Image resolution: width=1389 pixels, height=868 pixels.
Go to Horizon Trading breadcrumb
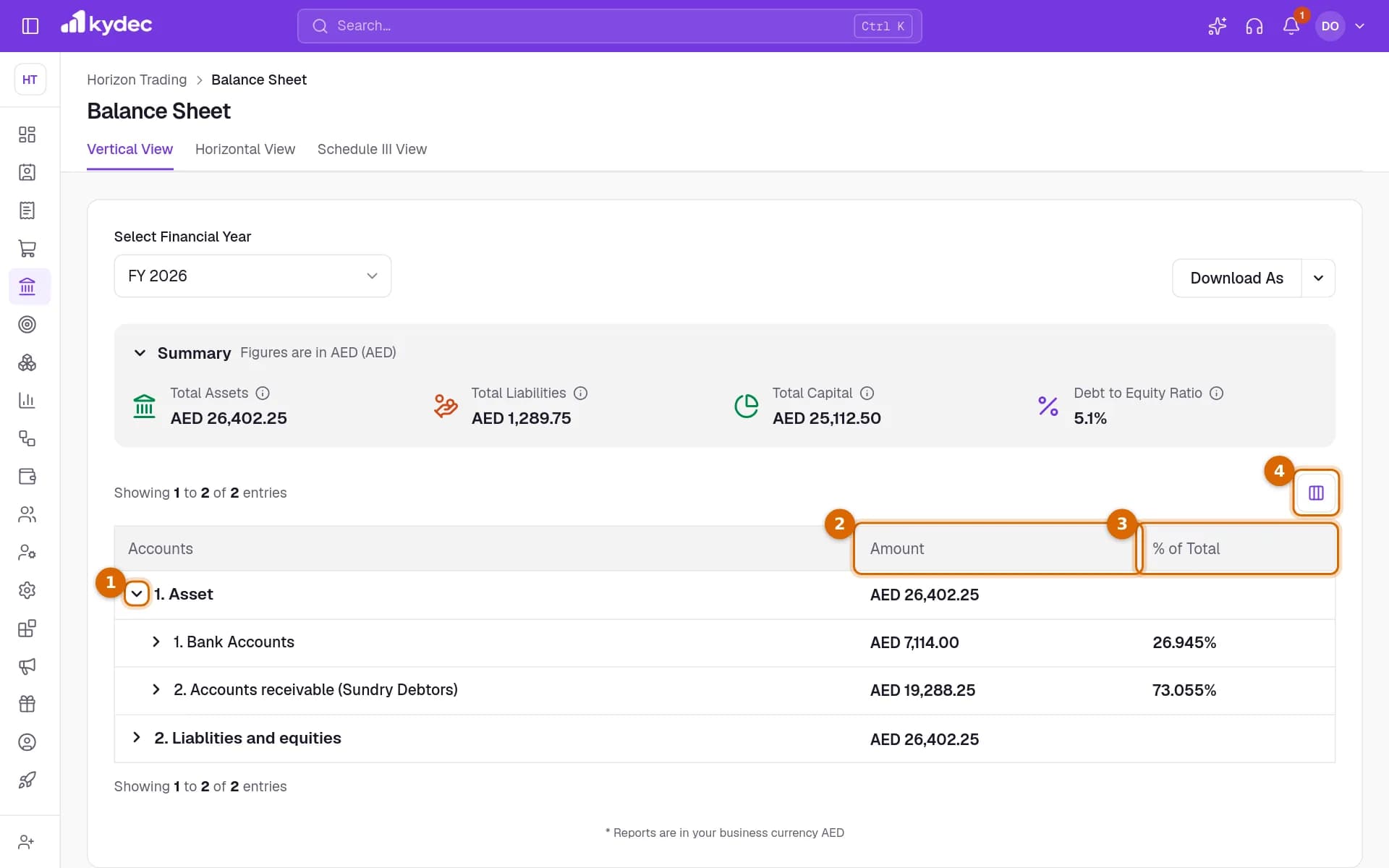coord(137,80)
